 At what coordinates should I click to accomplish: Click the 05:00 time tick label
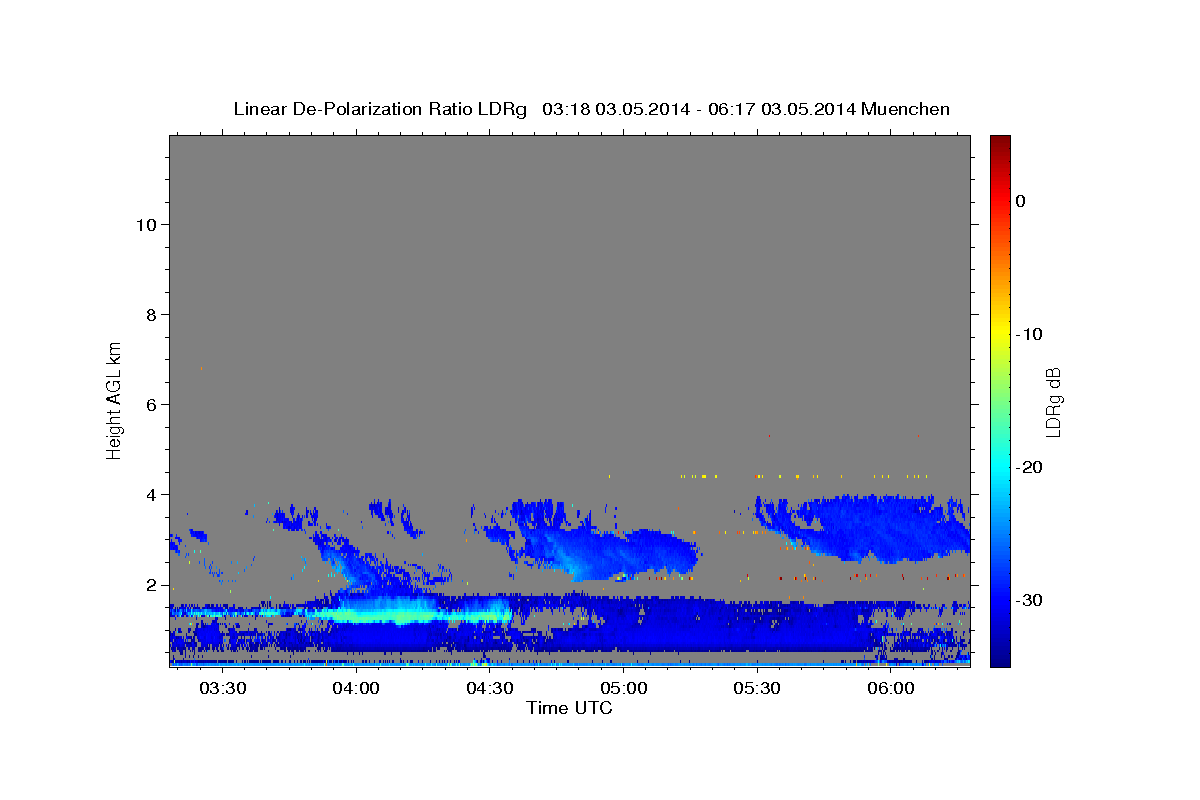pyautogui.click(x=624, y=689)
